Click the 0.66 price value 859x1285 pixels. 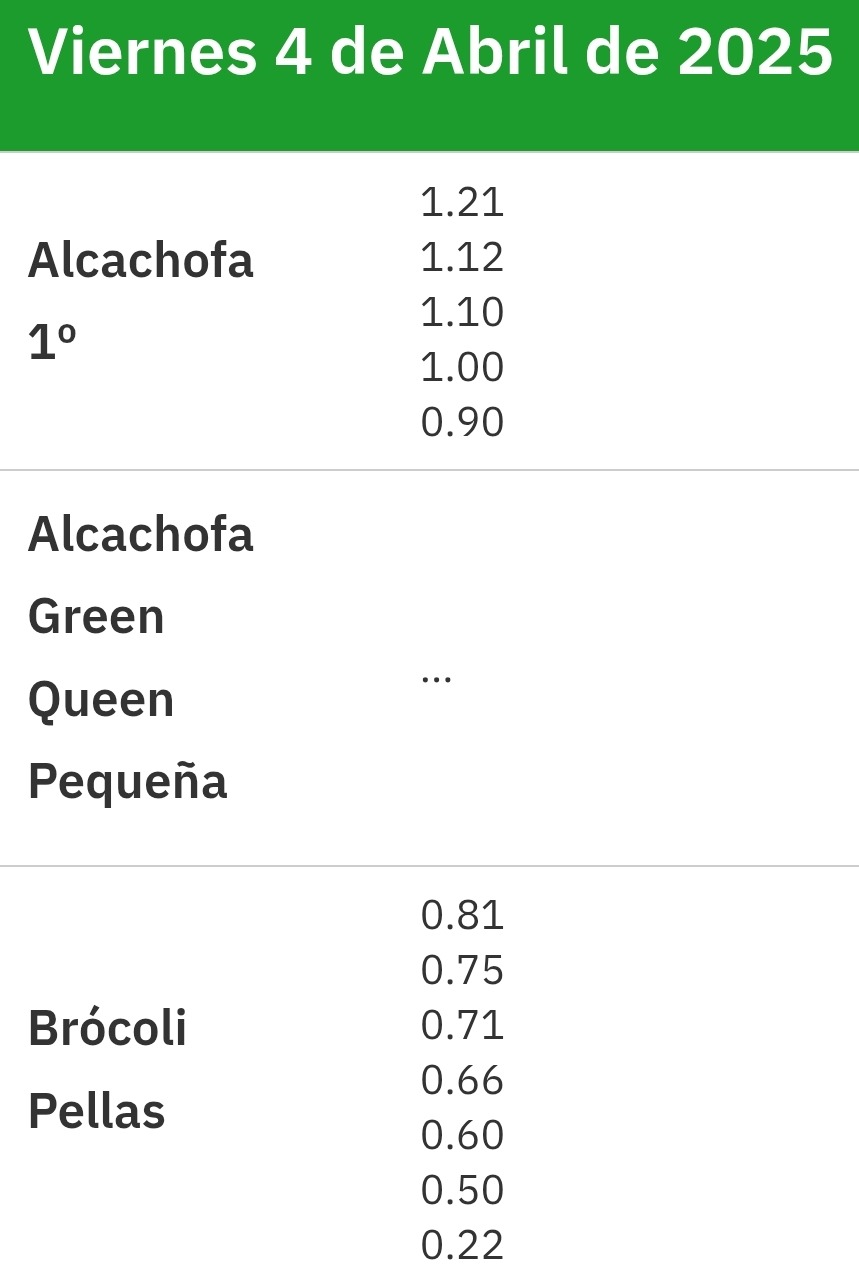tap(462, 1080)
